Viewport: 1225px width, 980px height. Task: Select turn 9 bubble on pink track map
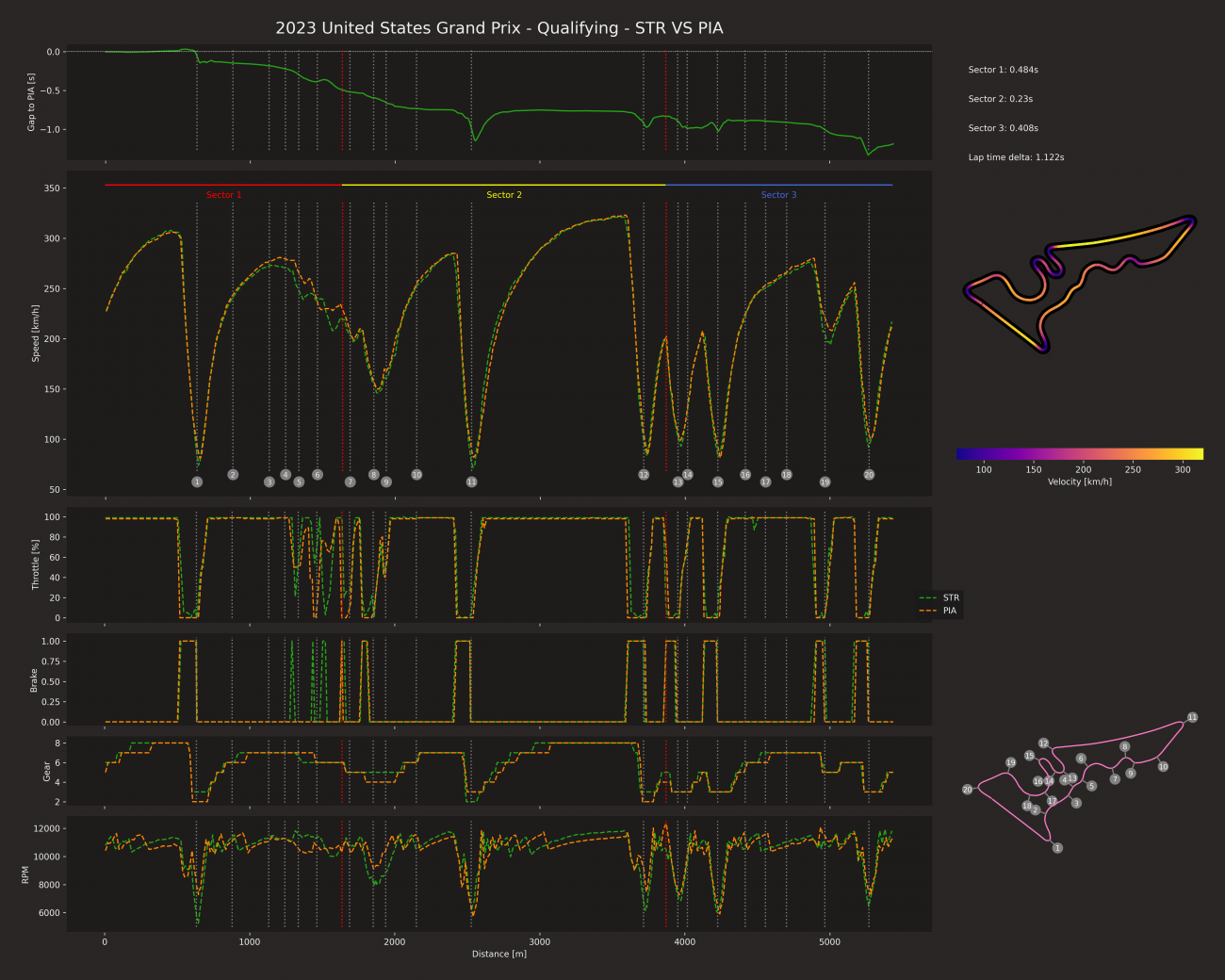pos(1131,773)
